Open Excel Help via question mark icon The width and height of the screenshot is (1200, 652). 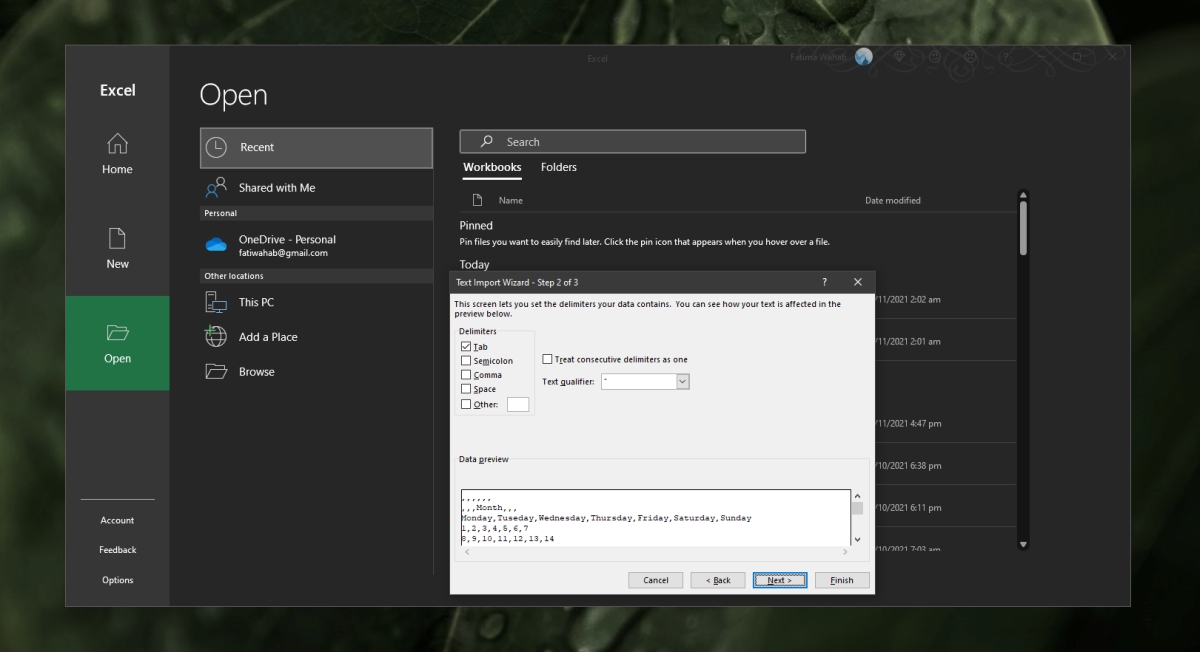point(1006,57)
